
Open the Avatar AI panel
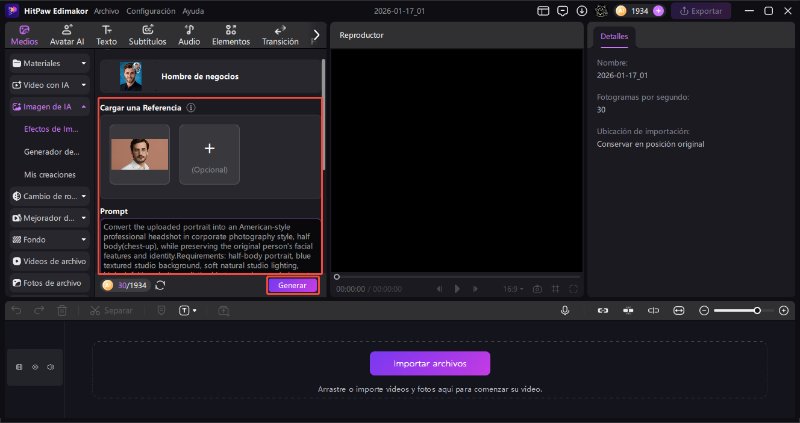(x=67, y=35)
